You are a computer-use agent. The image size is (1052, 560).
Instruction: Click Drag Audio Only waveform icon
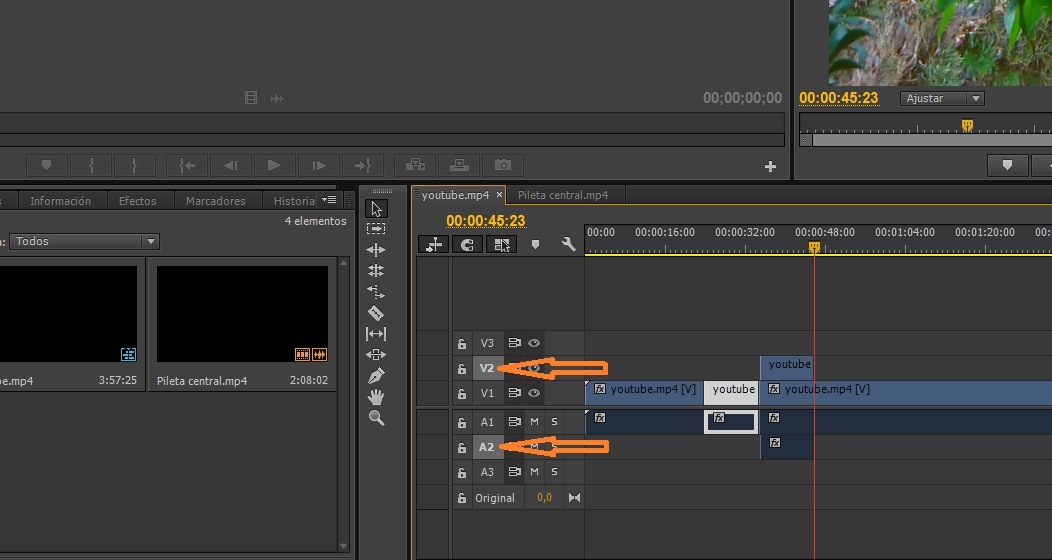(276, 99)
